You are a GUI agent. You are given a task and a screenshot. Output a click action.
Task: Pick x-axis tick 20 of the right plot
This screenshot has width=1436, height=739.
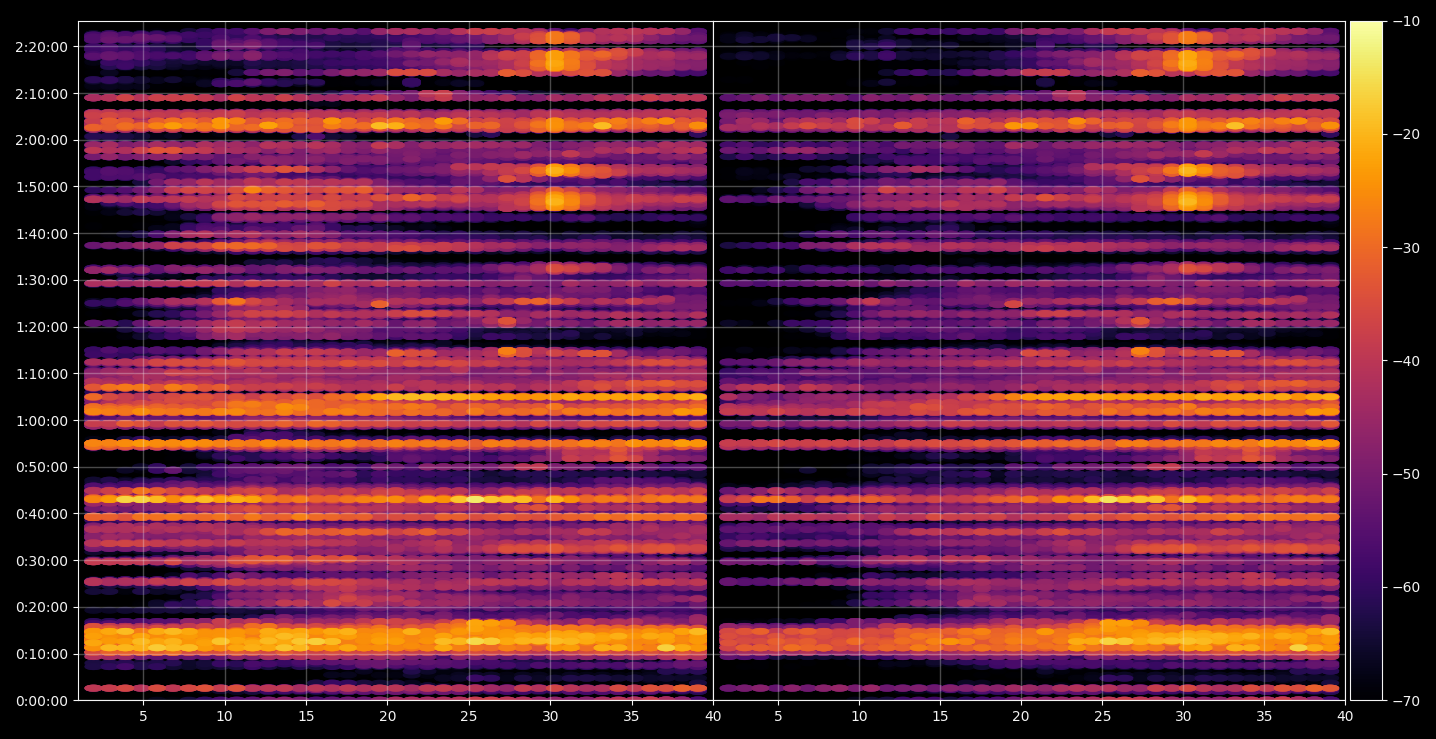coord(1021,716)
